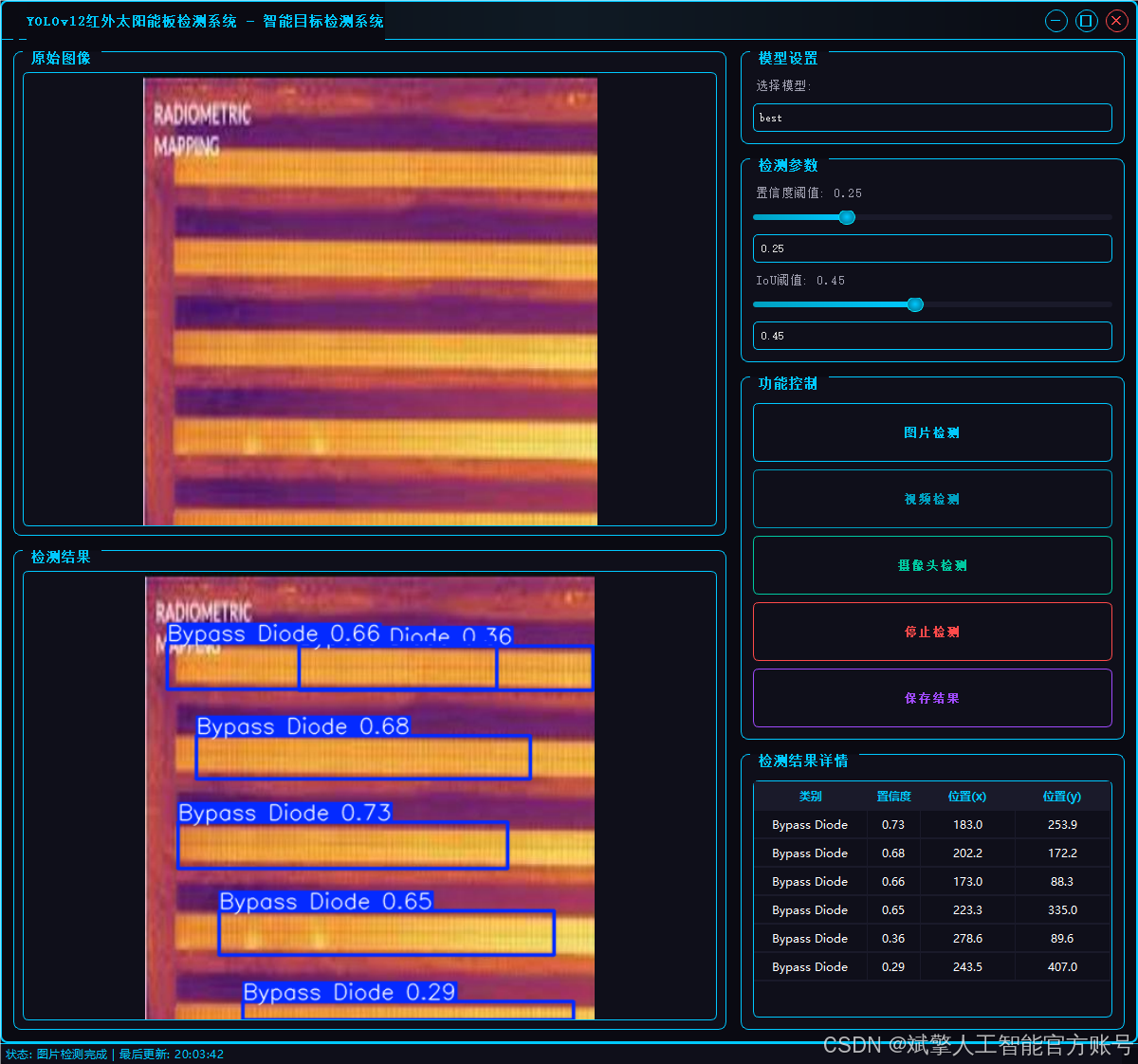The height and width of the screenshot is (1064, 1138).
Task: Select confidence cell 0.65
Action: 893,910
